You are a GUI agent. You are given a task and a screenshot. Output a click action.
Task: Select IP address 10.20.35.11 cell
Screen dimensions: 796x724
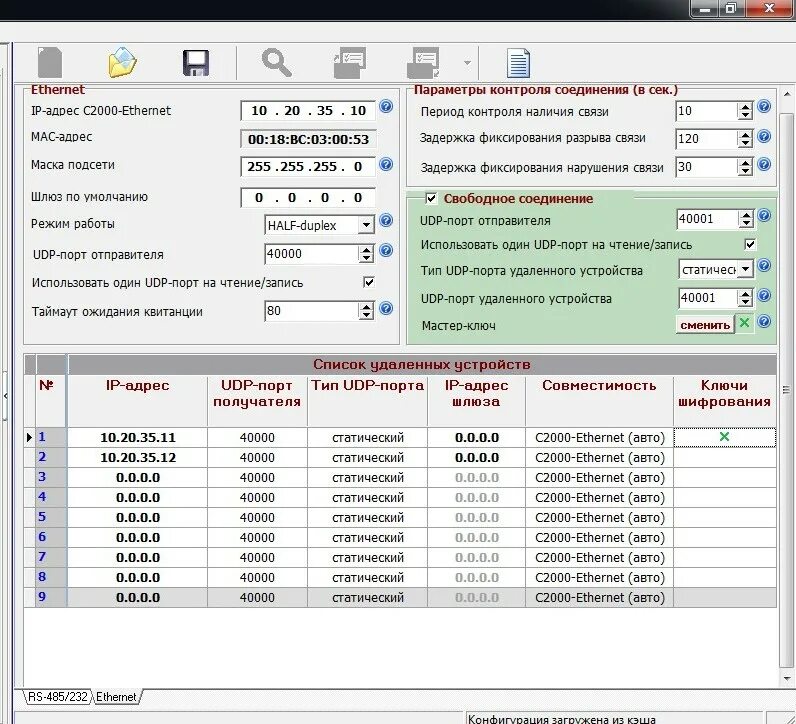click(x=138, y=437)
